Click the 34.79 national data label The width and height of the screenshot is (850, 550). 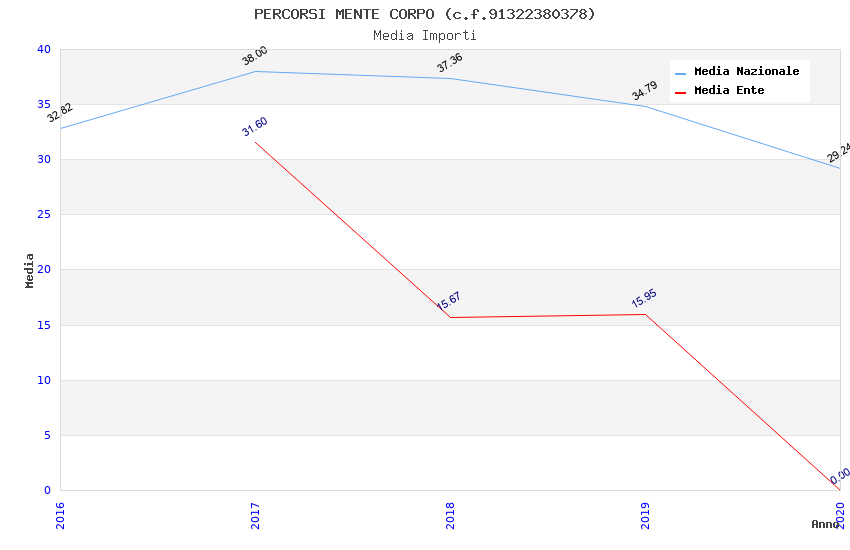pos(645,91)
